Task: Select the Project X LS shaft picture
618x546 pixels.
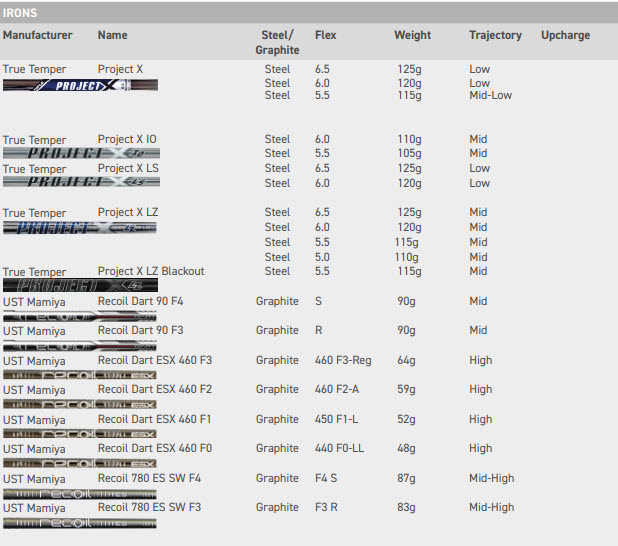Action: [x=79, y=183]
